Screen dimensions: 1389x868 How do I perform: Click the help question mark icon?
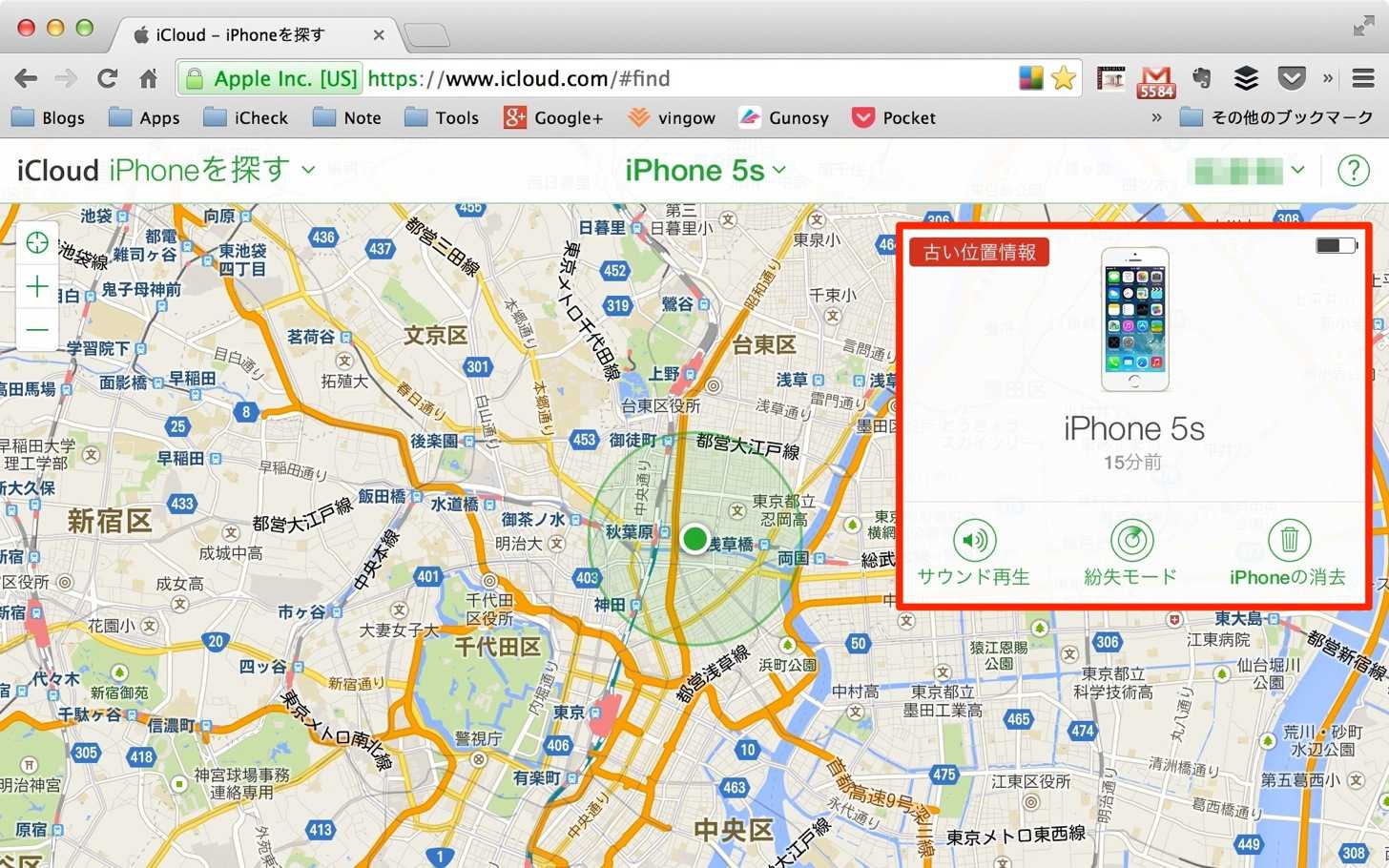1353,171
